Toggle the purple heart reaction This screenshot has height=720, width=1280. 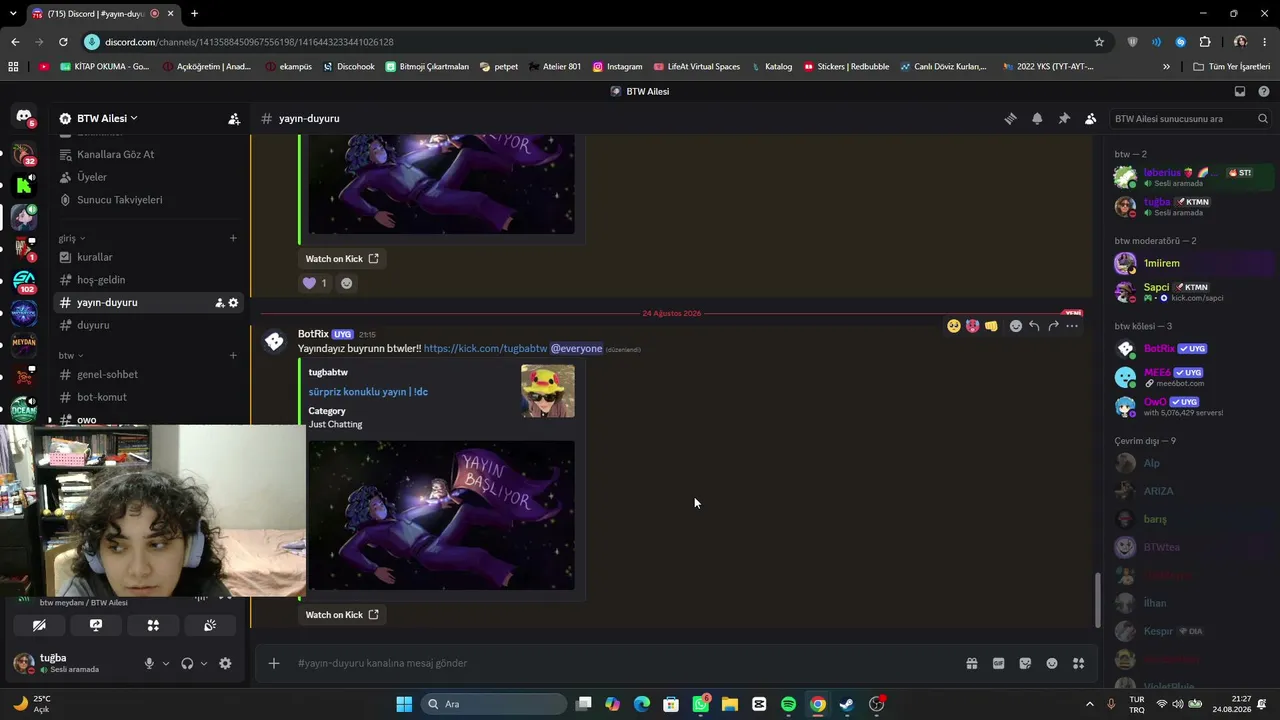coord(315,283)
